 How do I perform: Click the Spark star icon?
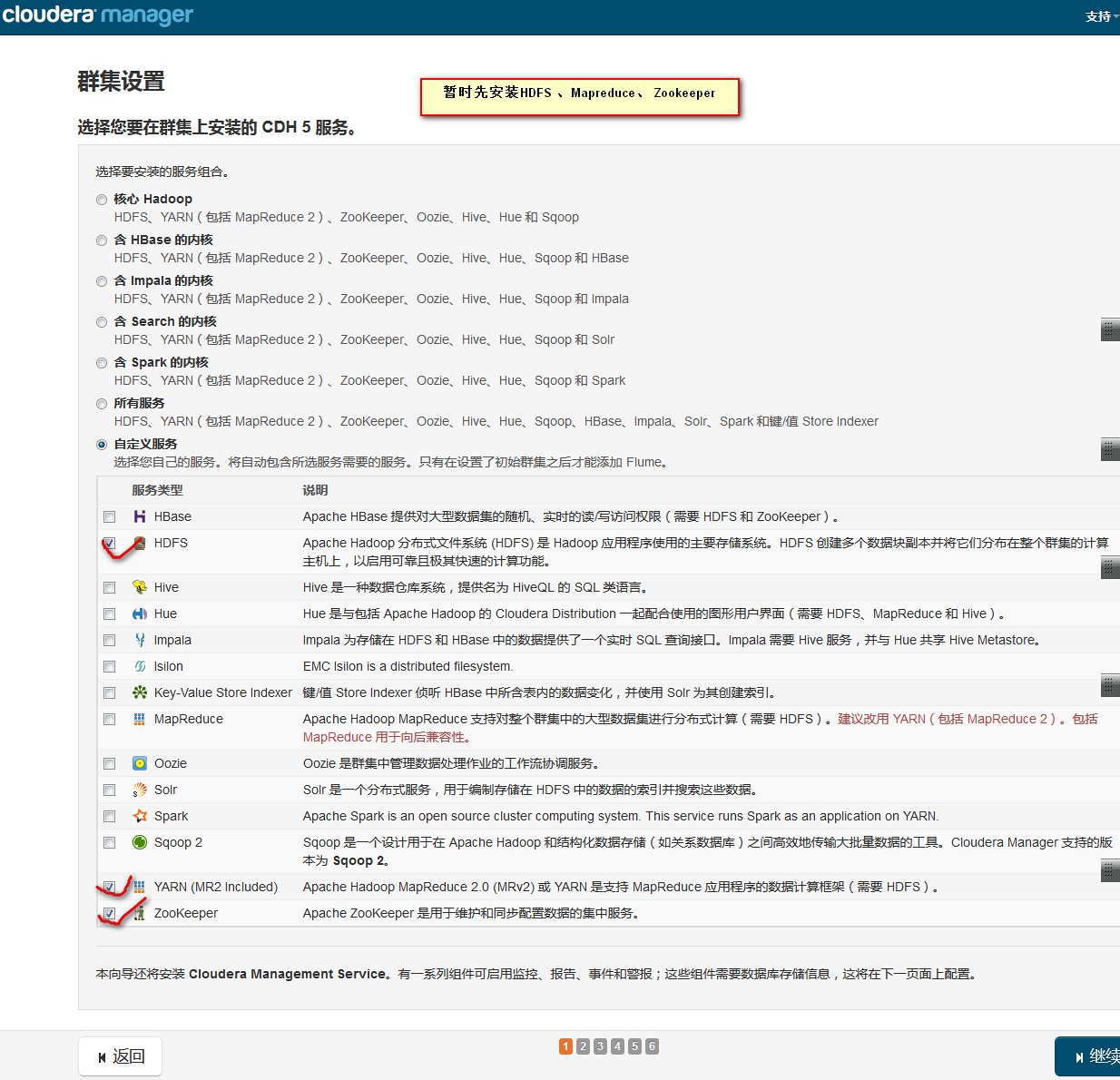(x=140, y=816)
